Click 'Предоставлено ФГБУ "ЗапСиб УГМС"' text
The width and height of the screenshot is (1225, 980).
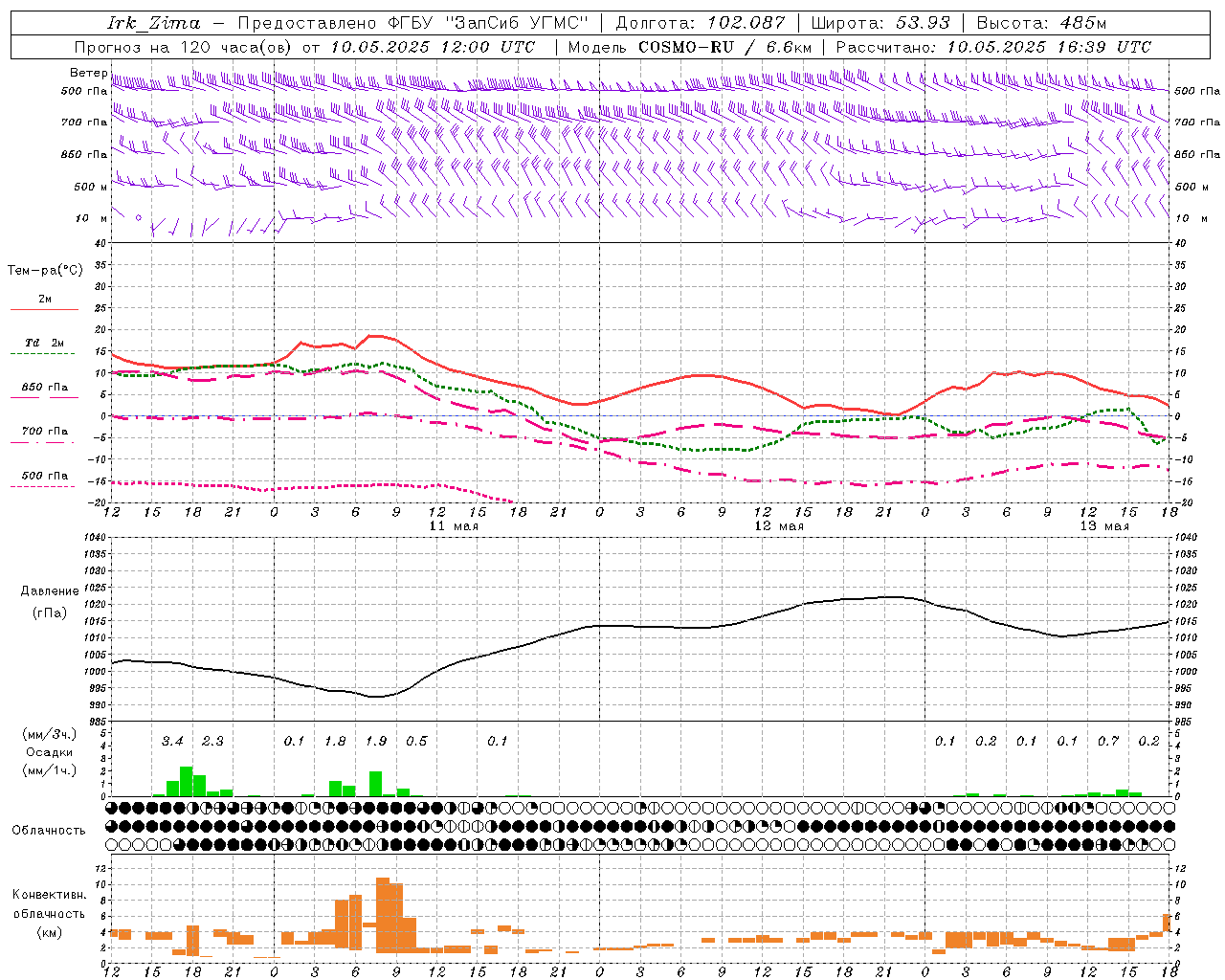(412, 23)
